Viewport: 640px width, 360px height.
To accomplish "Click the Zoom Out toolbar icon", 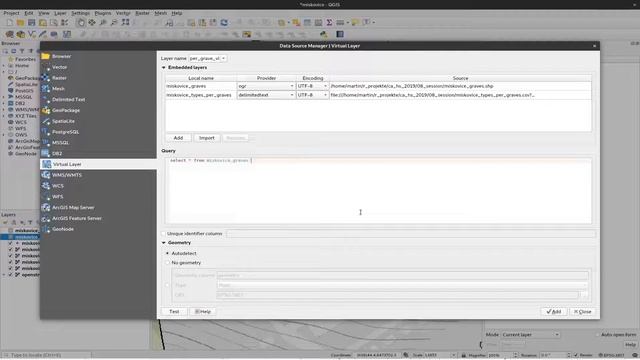I will [x=114, y=22].
